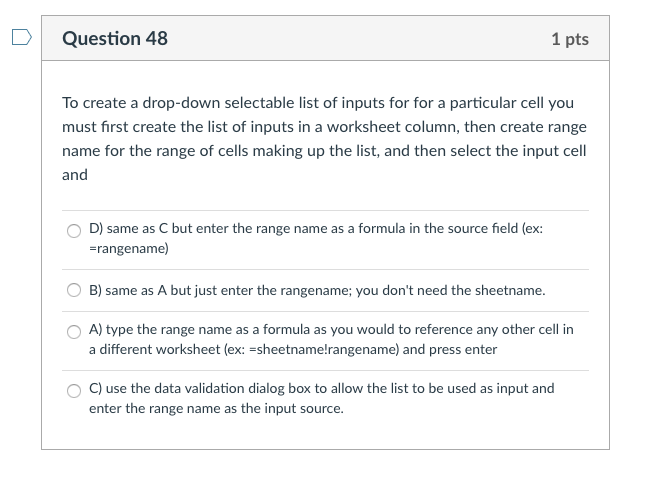The width and height of the screenshot is (649, 477).
Task: Click the trailing word 'and' in the prompt
Action: click(x=75, y=175)
